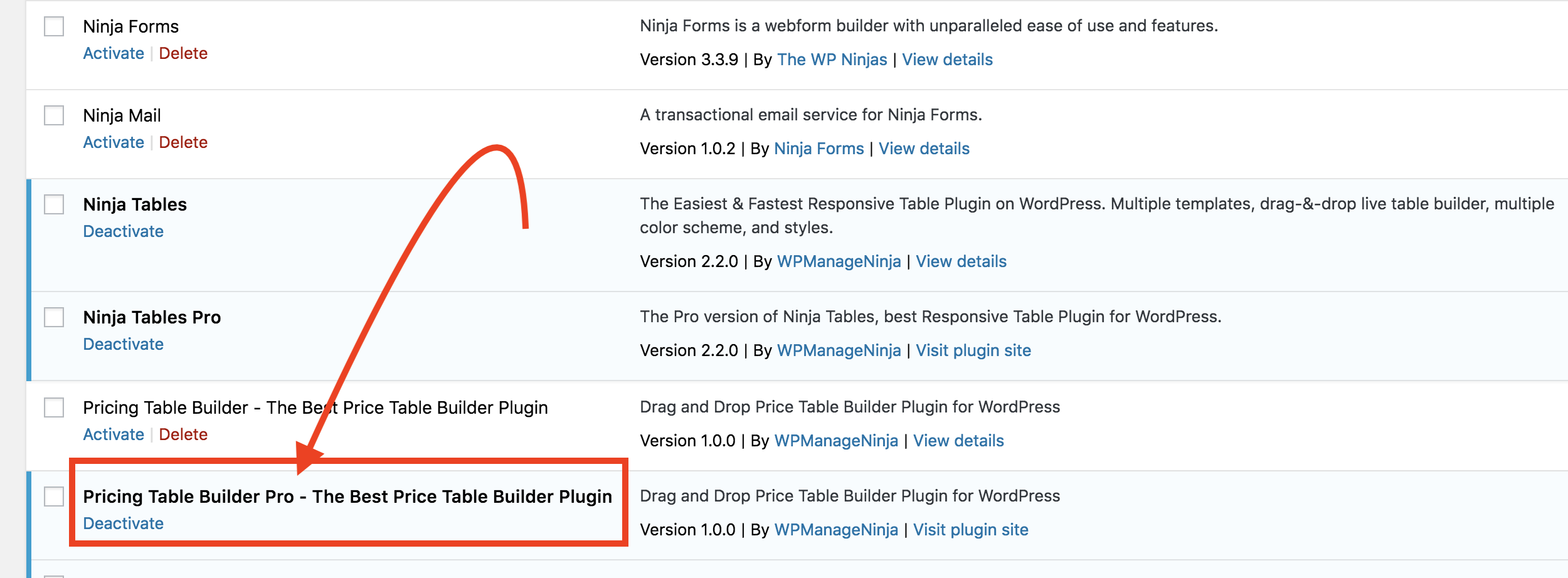Toggle the Ninja Tables Pro checkbox
This screenshot has height=578, width=1568.
[54, 317]
